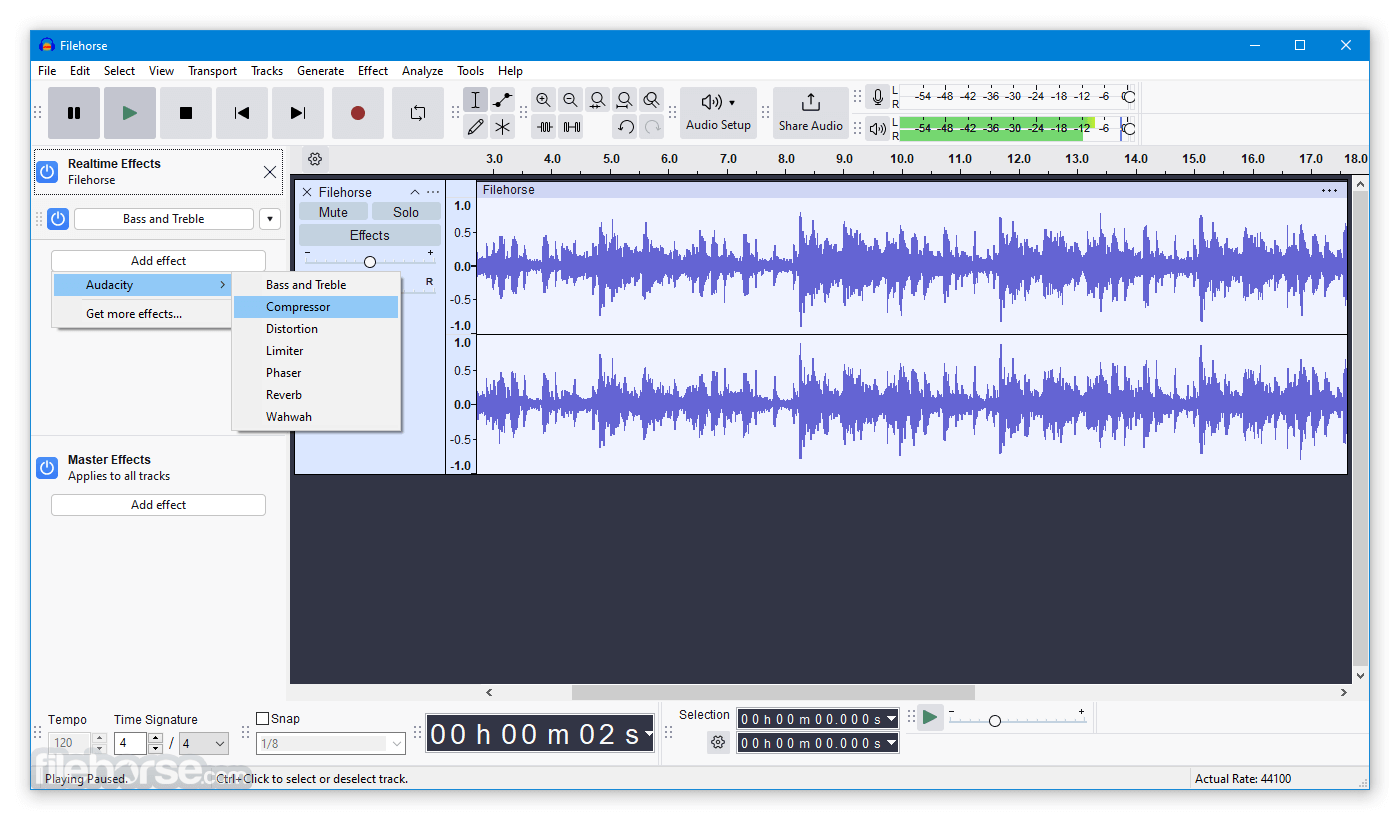
Task: Expand the Bass and Treble options arrow
Action: point(270,219)
